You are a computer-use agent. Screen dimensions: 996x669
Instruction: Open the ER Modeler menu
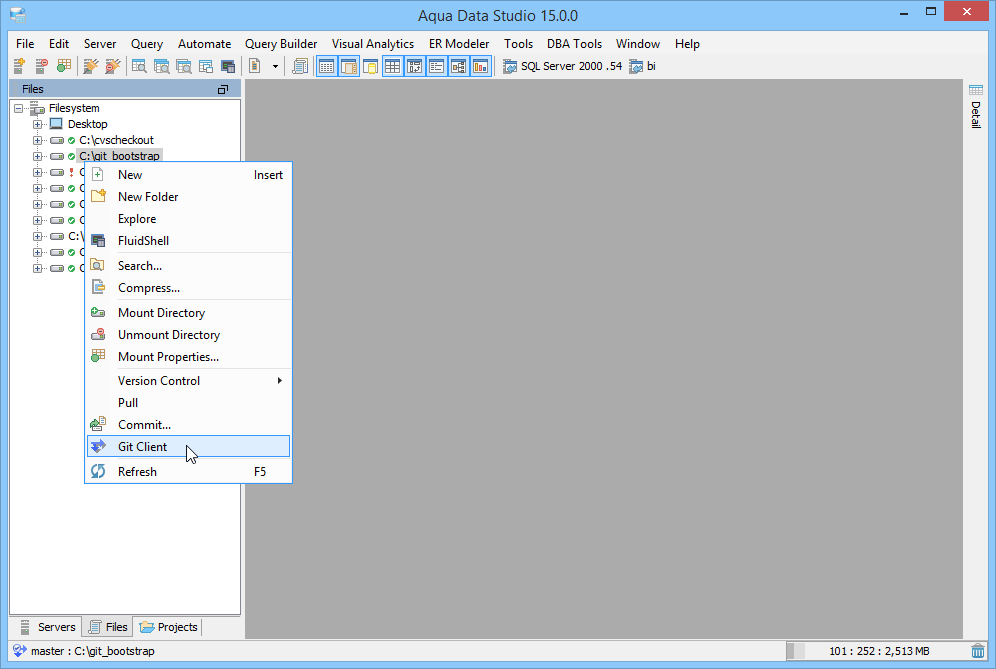point(459,44)
